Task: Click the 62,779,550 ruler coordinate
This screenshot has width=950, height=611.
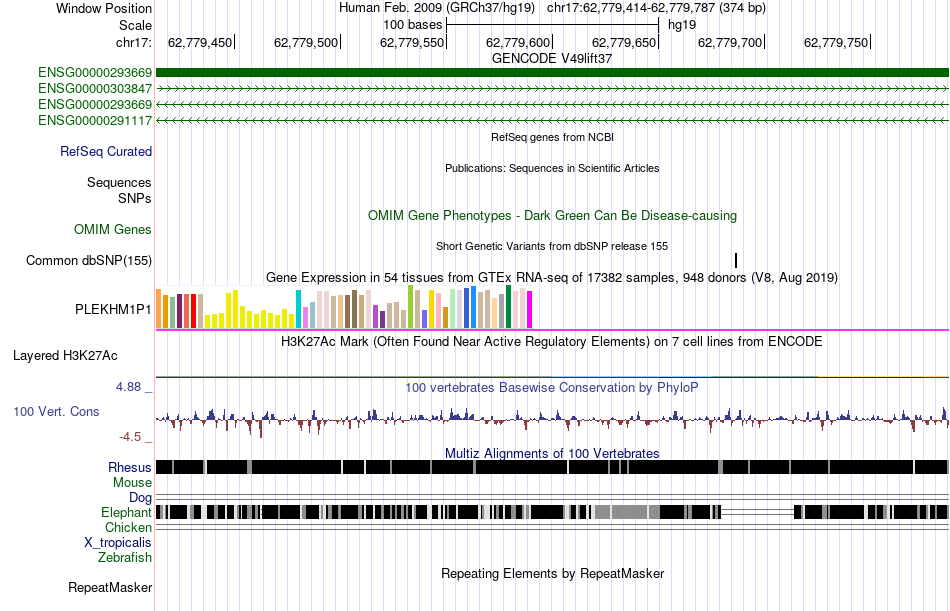Action: tap(412, 42)
